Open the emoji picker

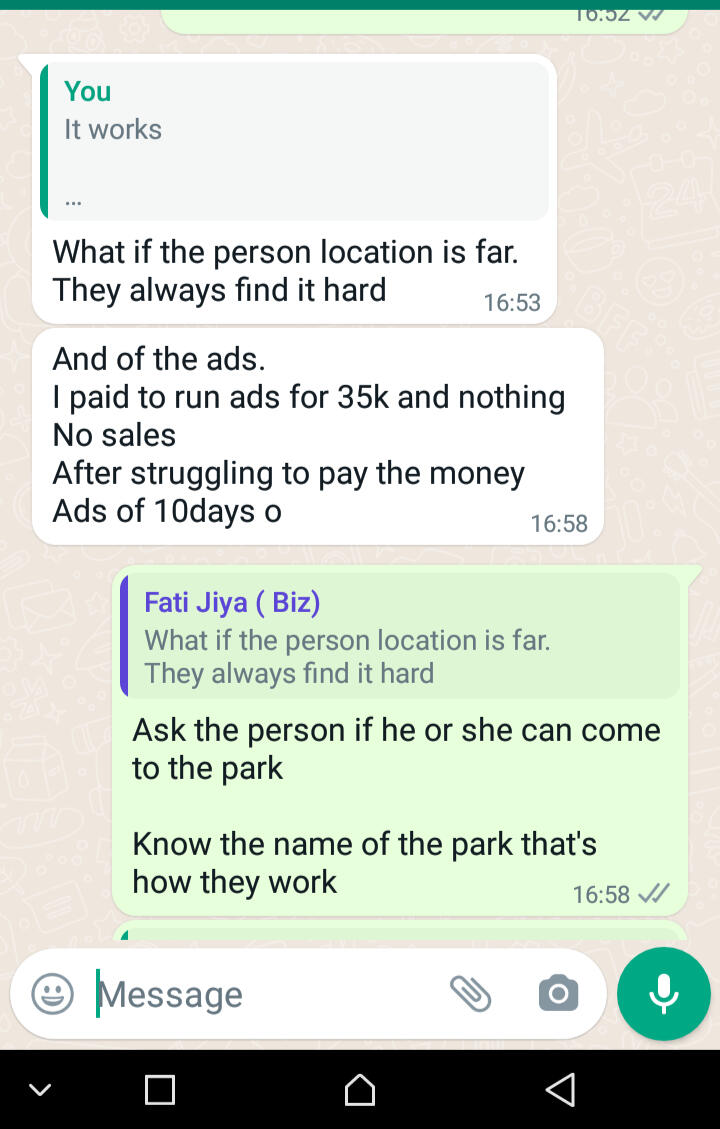(52, 994)
